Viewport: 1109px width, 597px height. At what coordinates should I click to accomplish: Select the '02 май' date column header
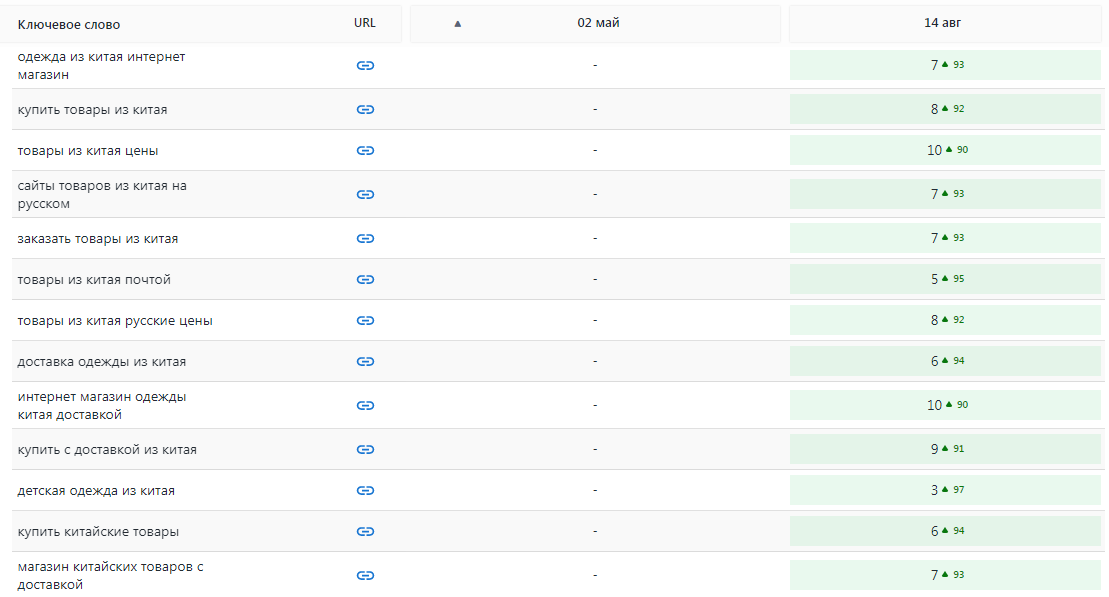(x=598, y=23)
